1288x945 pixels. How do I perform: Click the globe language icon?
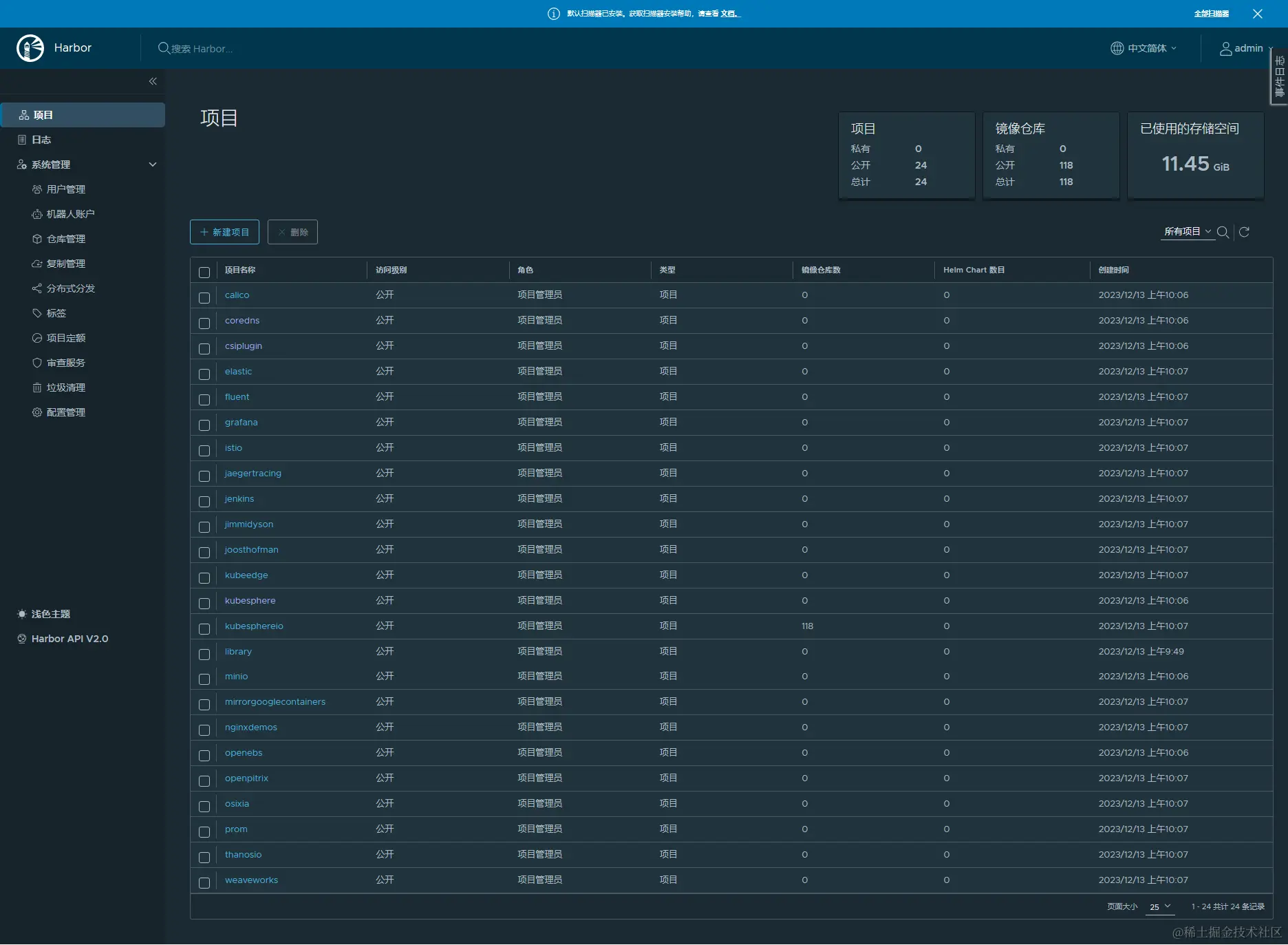(1117, 48)
